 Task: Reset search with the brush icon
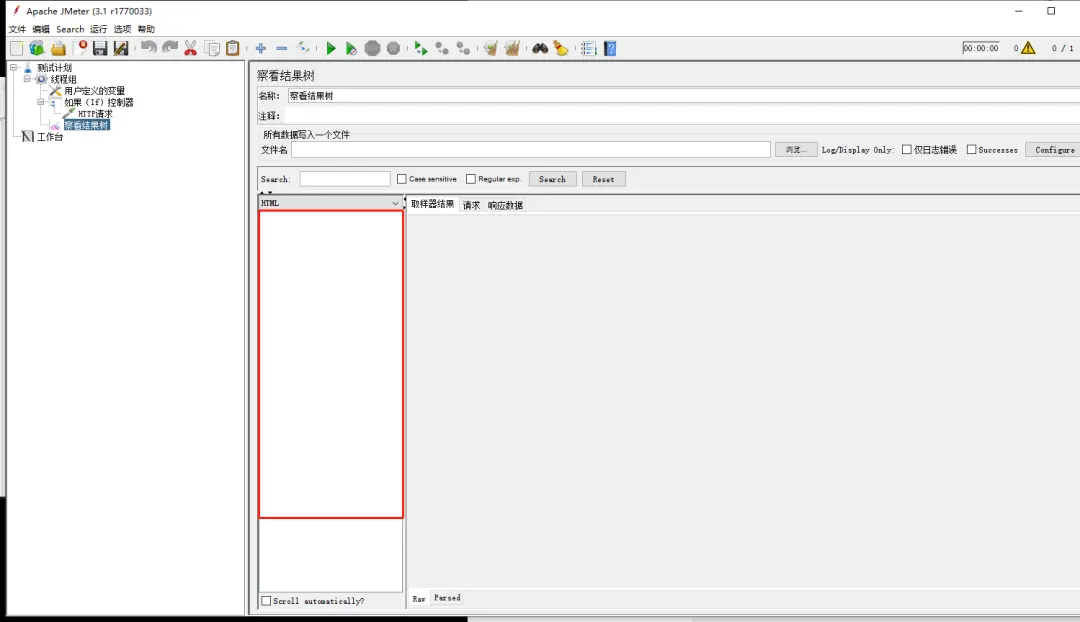point(561,48)
